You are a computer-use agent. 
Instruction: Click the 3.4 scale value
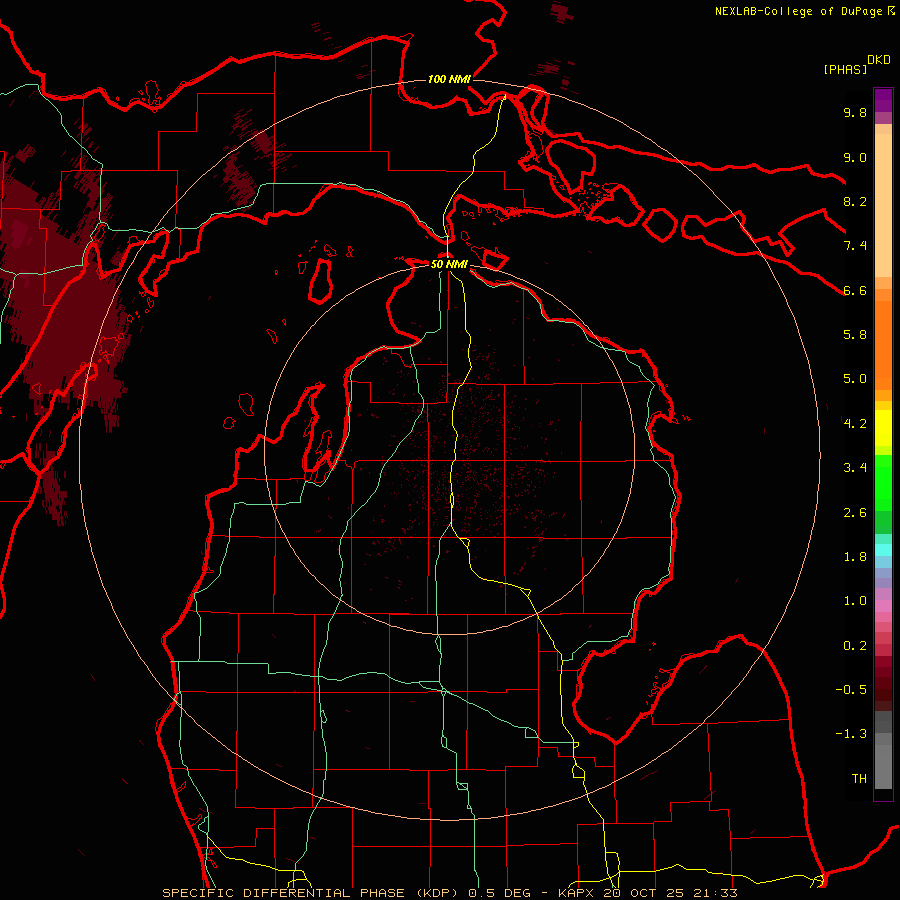[x=855, y=468]
